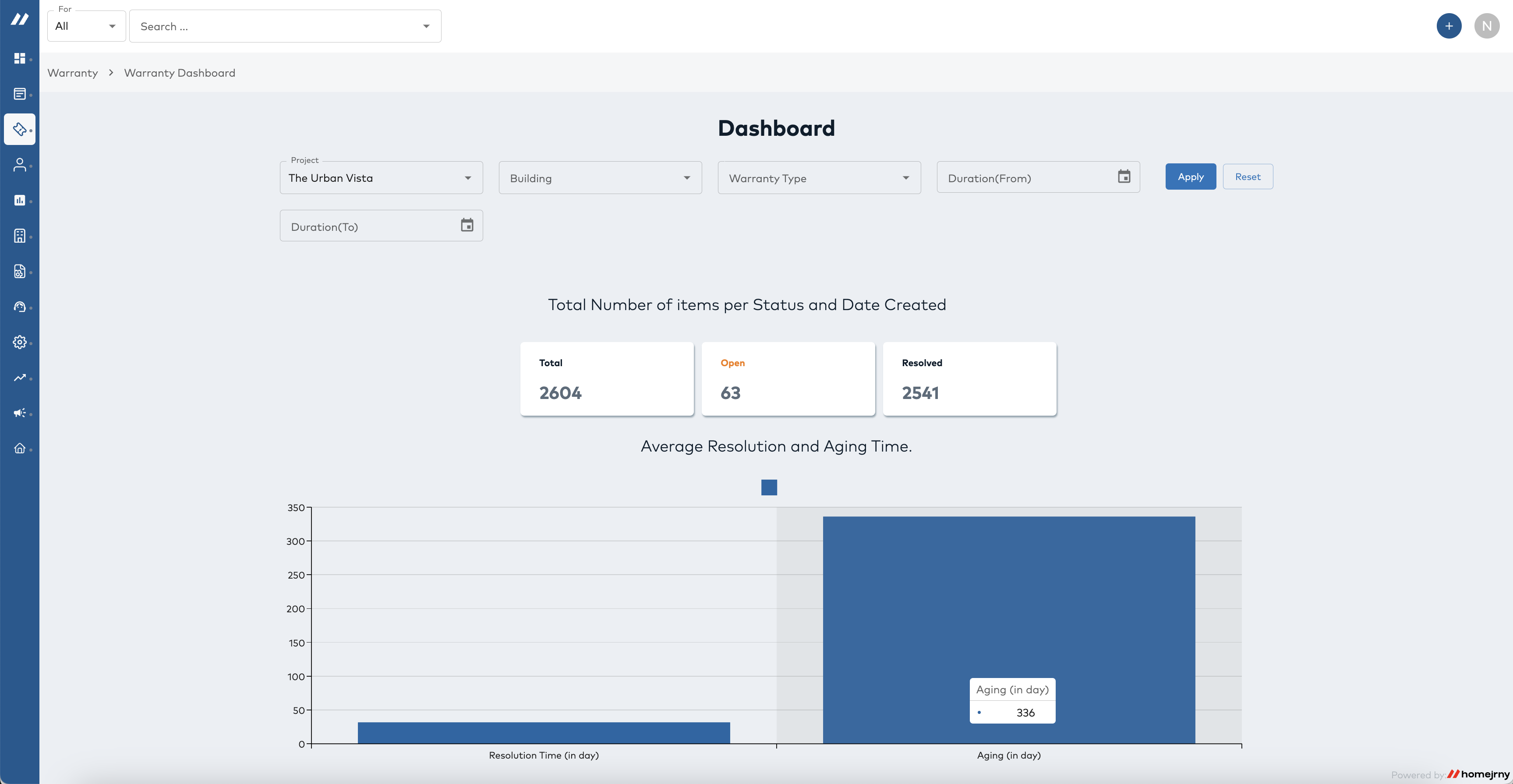Select the Duration To date field

click(381, 225)
